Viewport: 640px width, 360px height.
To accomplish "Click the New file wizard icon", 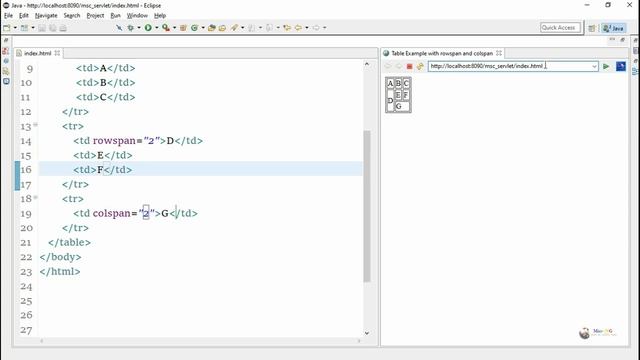I will [x=7, y=28].
